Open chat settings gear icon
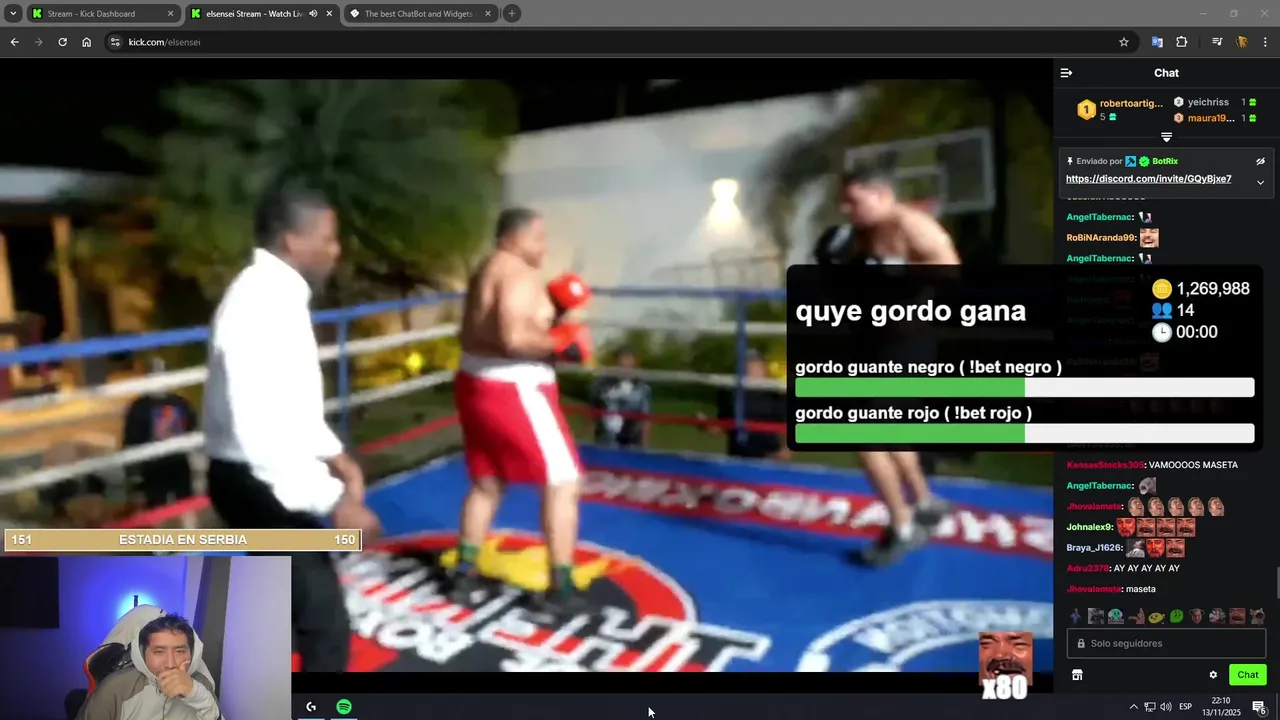Image resolution: width=1280 pixels, height=720 pixels. (1213, 675)
